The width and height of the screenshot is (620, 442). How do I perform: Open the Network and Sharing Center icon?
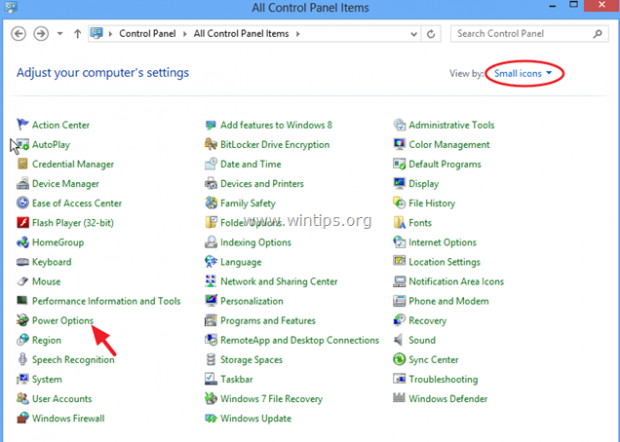[x=211, y=282]
